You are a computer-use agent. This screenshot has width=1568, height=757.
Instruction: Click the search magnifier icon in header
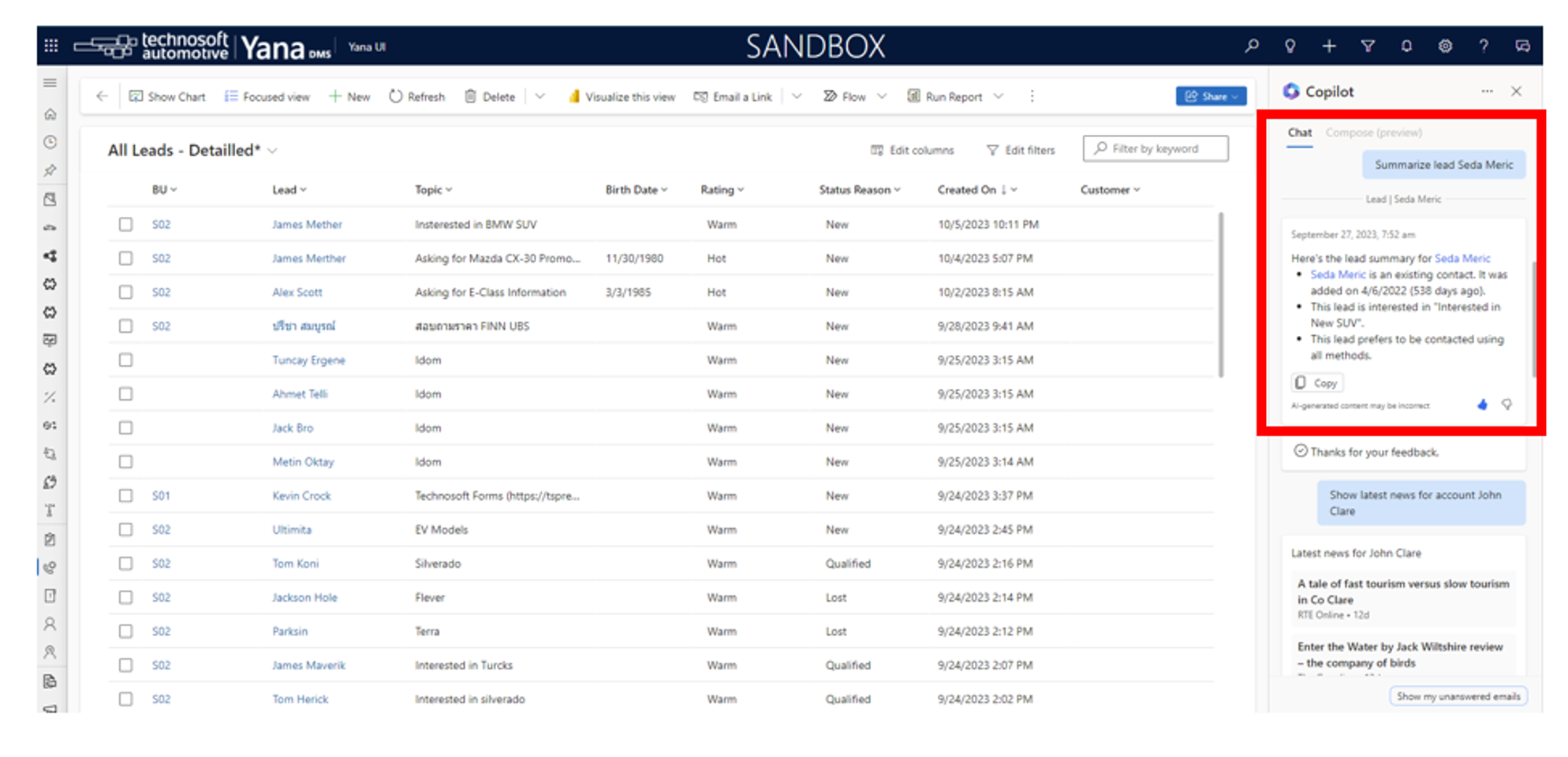tap(1252, 46)
